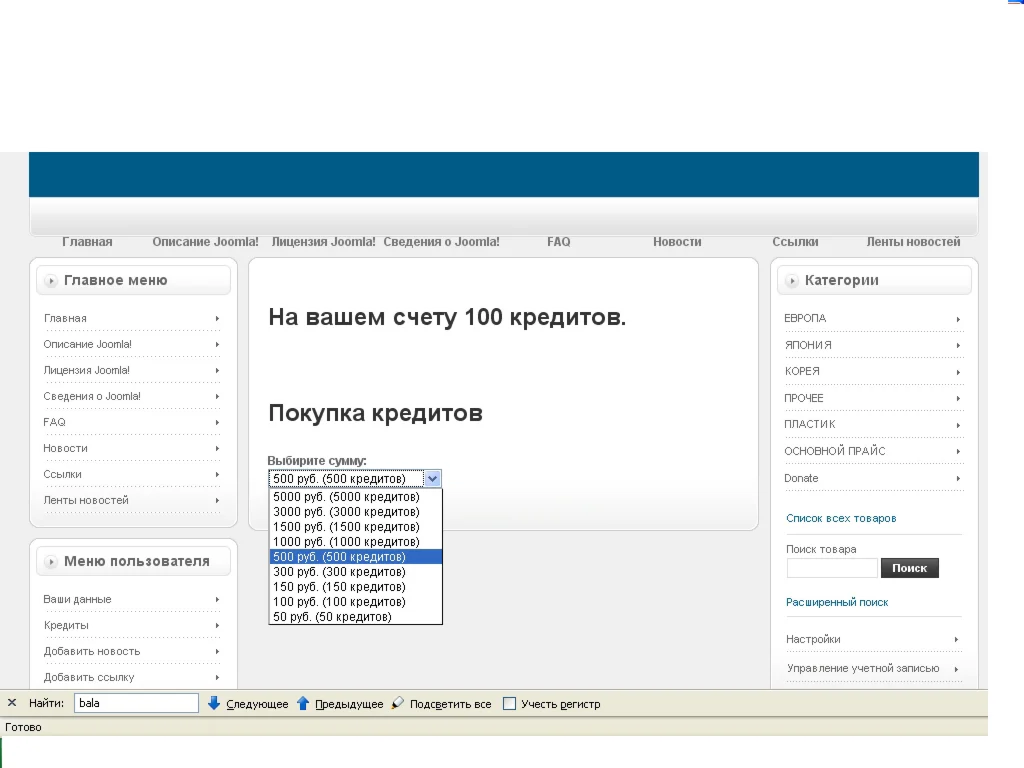Image resolution: width=1024 pixels, height=768 pixels.
Task: Click the Поиск товара input field
Action: 832,567
